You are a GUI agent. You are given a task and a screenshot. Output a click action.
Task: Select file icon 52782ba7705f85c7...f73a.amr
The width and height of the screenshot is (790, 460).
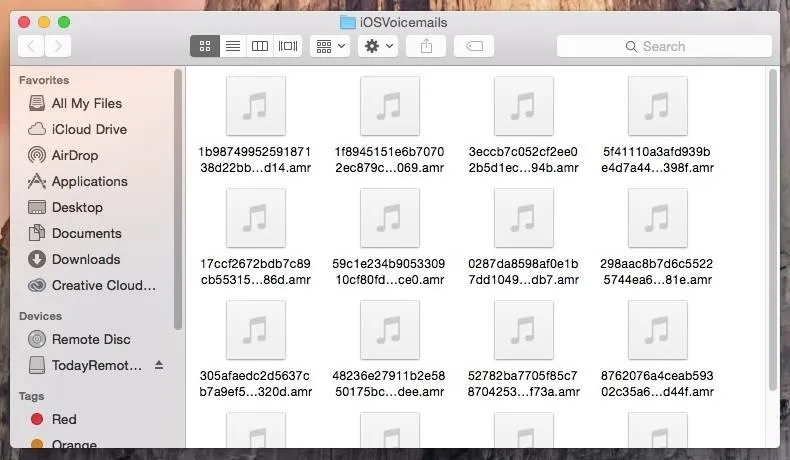pyautogui.click(x=524, y=330)
